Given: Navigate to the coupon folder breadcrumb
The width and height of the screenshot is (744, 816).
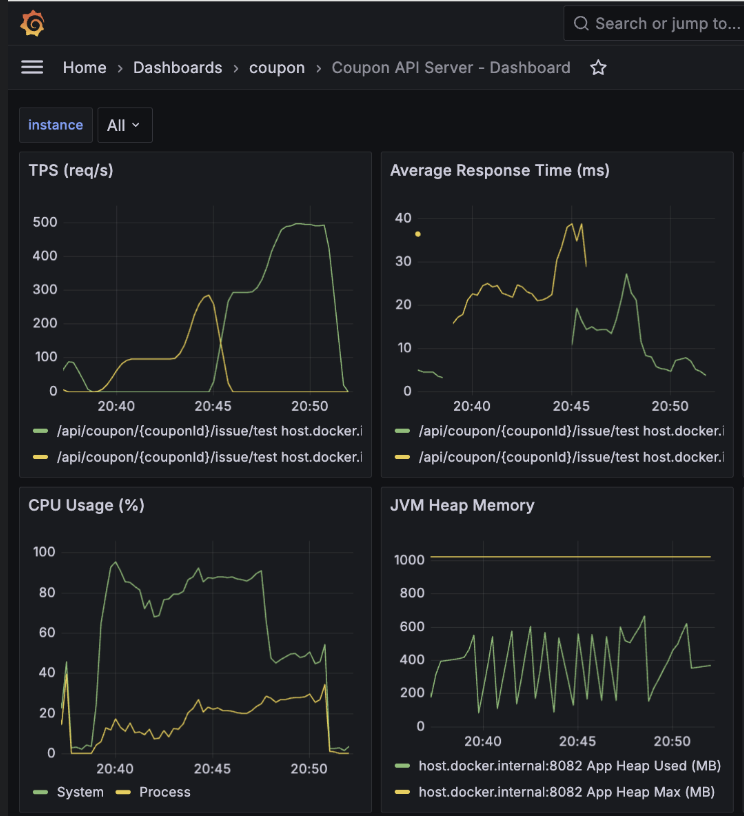Looking at the screenshot, I should click(277, 68).
